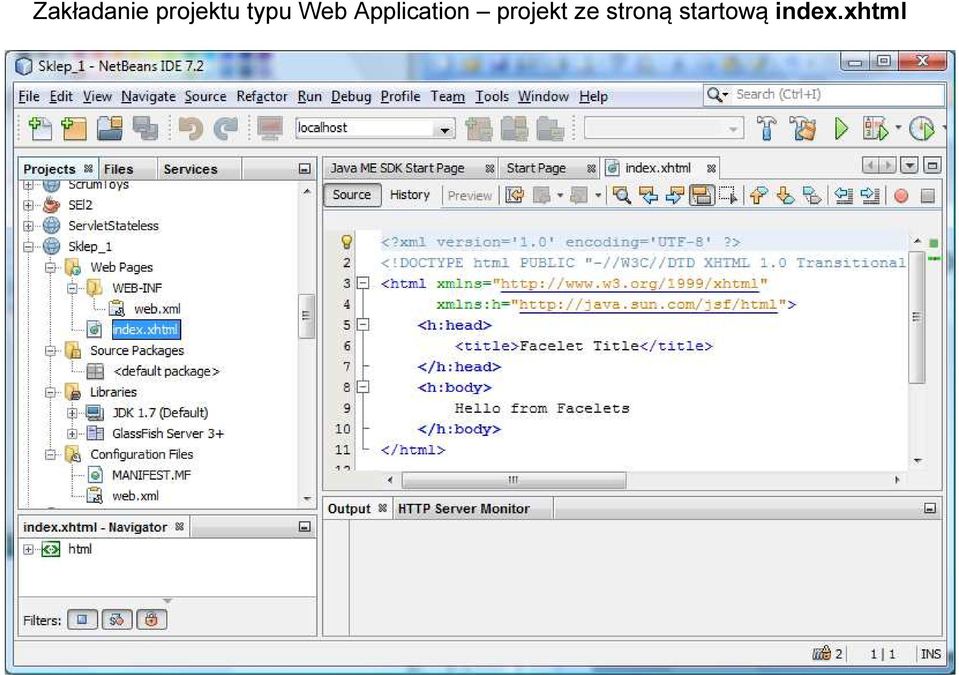Open the localhost device dropdown
This screenshot has height=675, width=959.
[445, 129]
